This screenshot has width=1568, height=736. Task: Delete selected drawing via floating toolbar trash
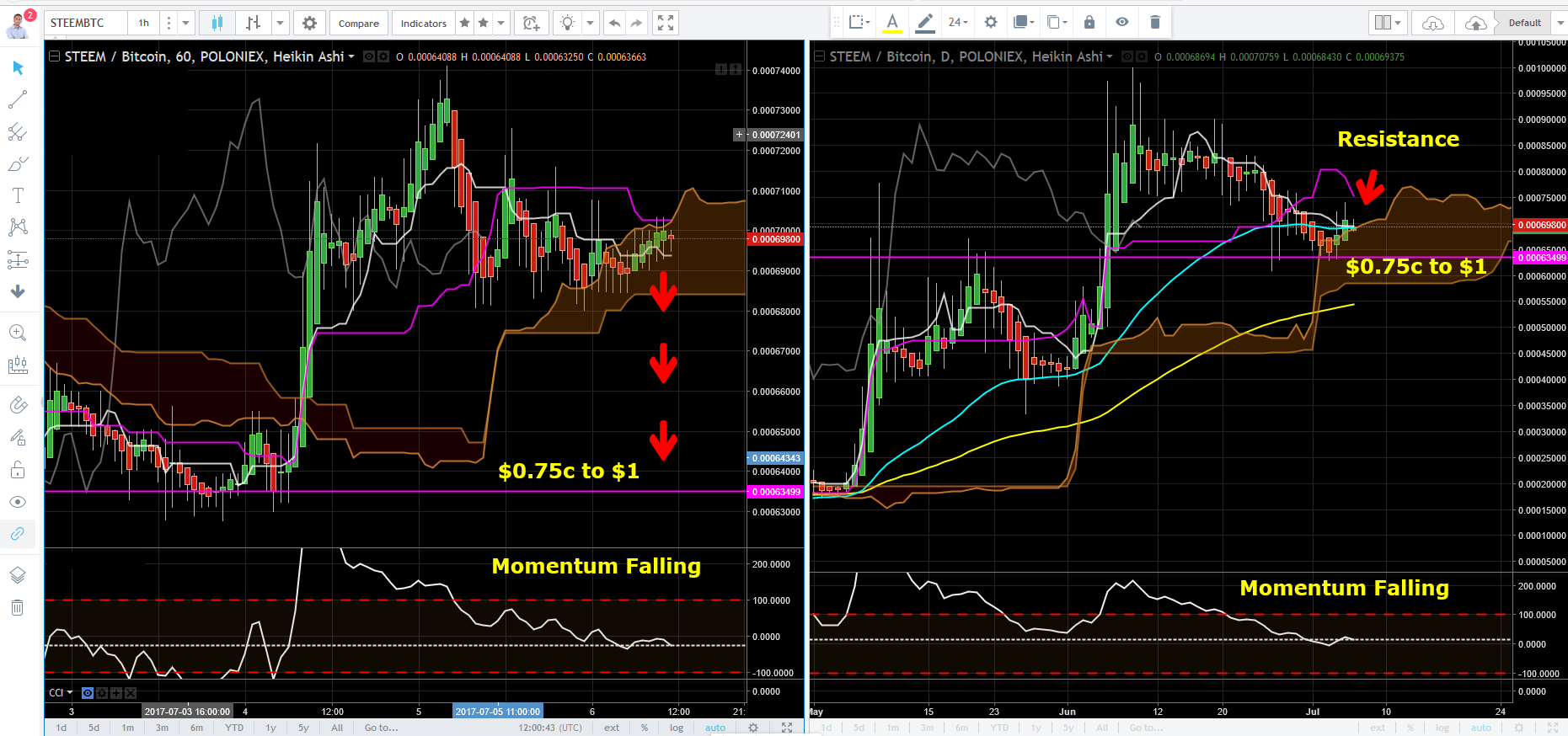pyautogui.click(x=1155, y=22)
